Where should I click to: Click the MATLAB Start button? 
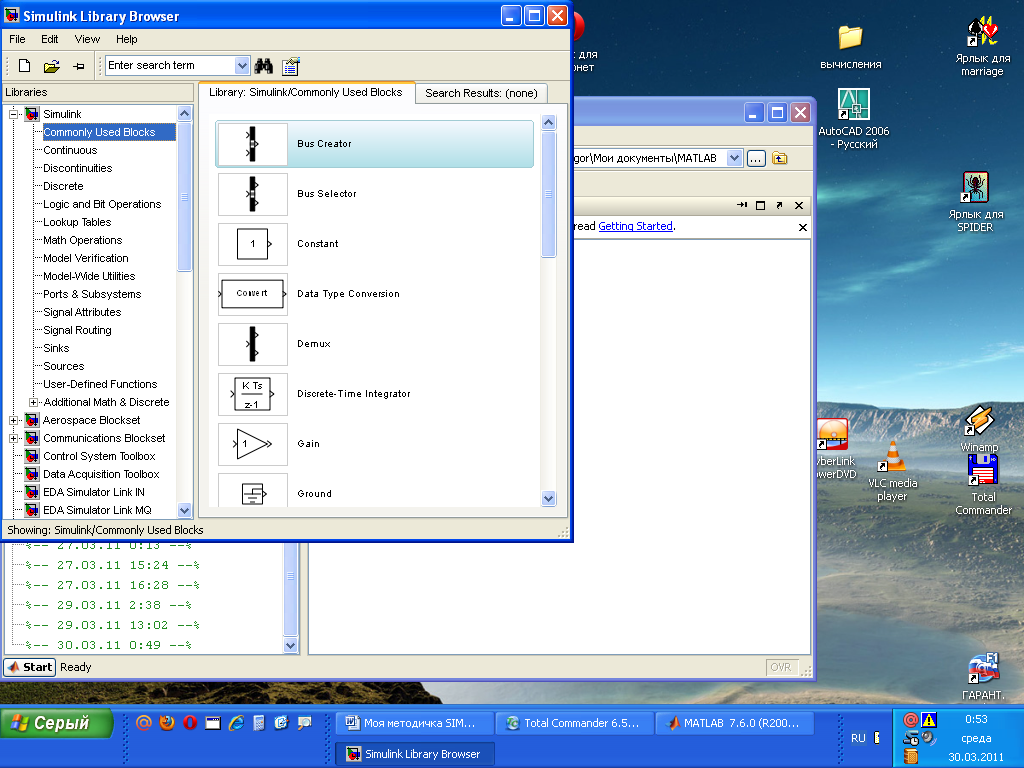pyautogui.click(x=30, y=667)
